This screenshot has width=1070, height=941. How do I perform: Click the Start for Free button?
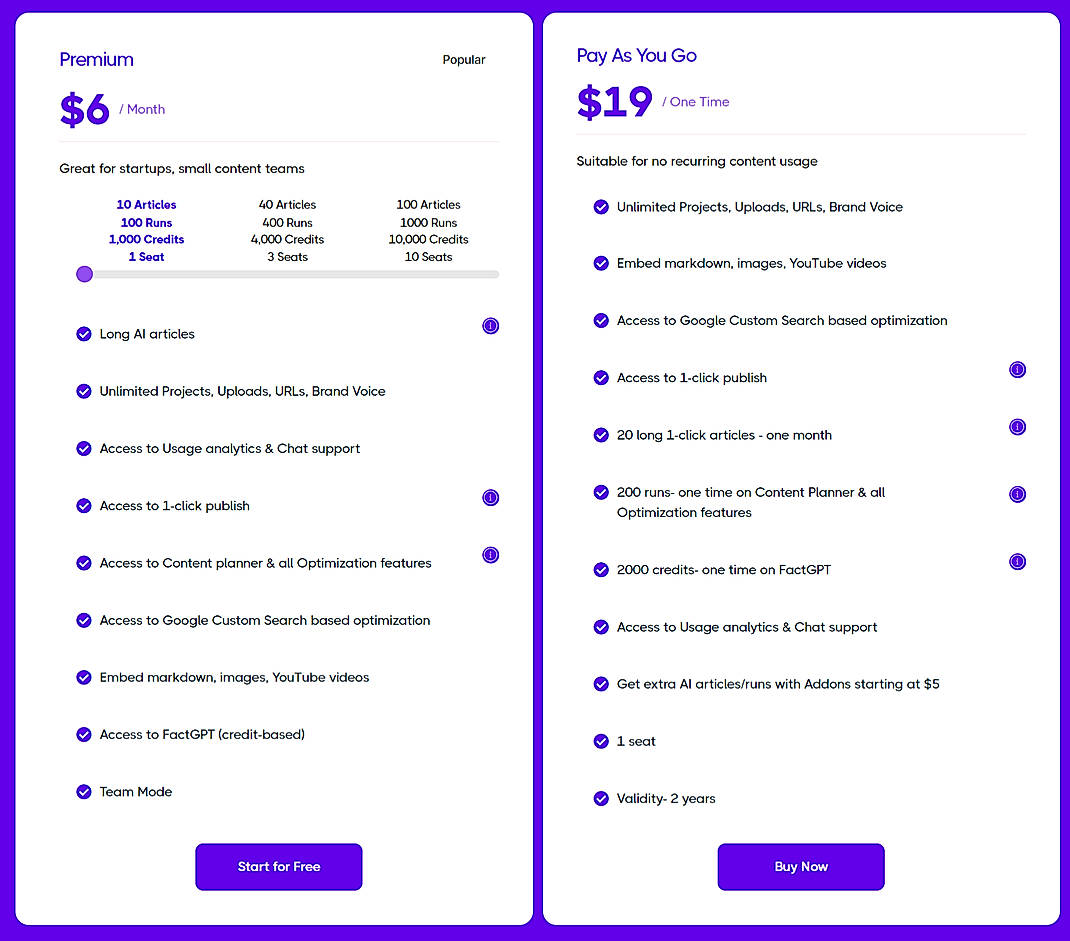coord(278,867)
